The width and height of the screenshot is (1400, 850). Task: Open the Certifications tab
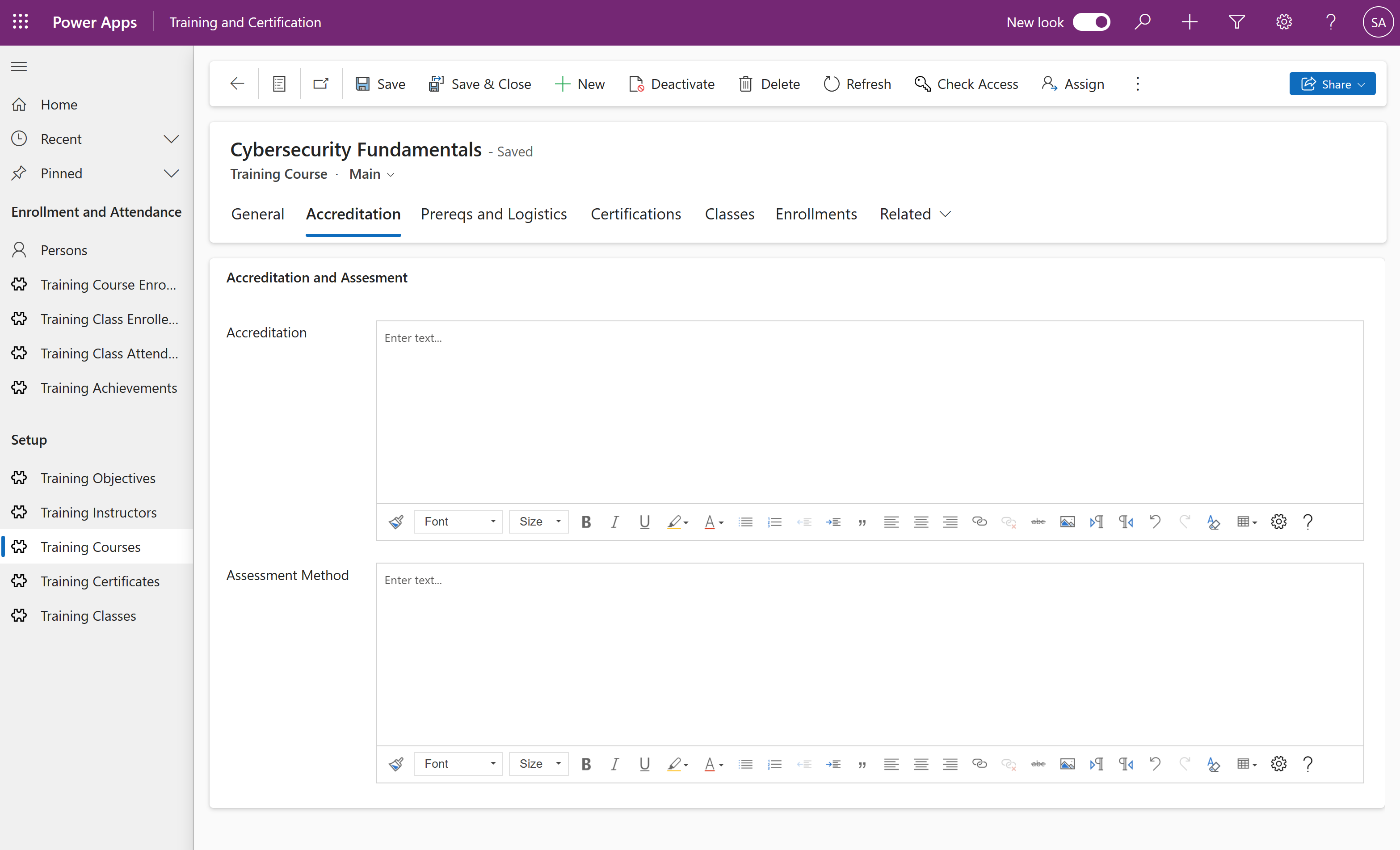[x=635, y=214]
